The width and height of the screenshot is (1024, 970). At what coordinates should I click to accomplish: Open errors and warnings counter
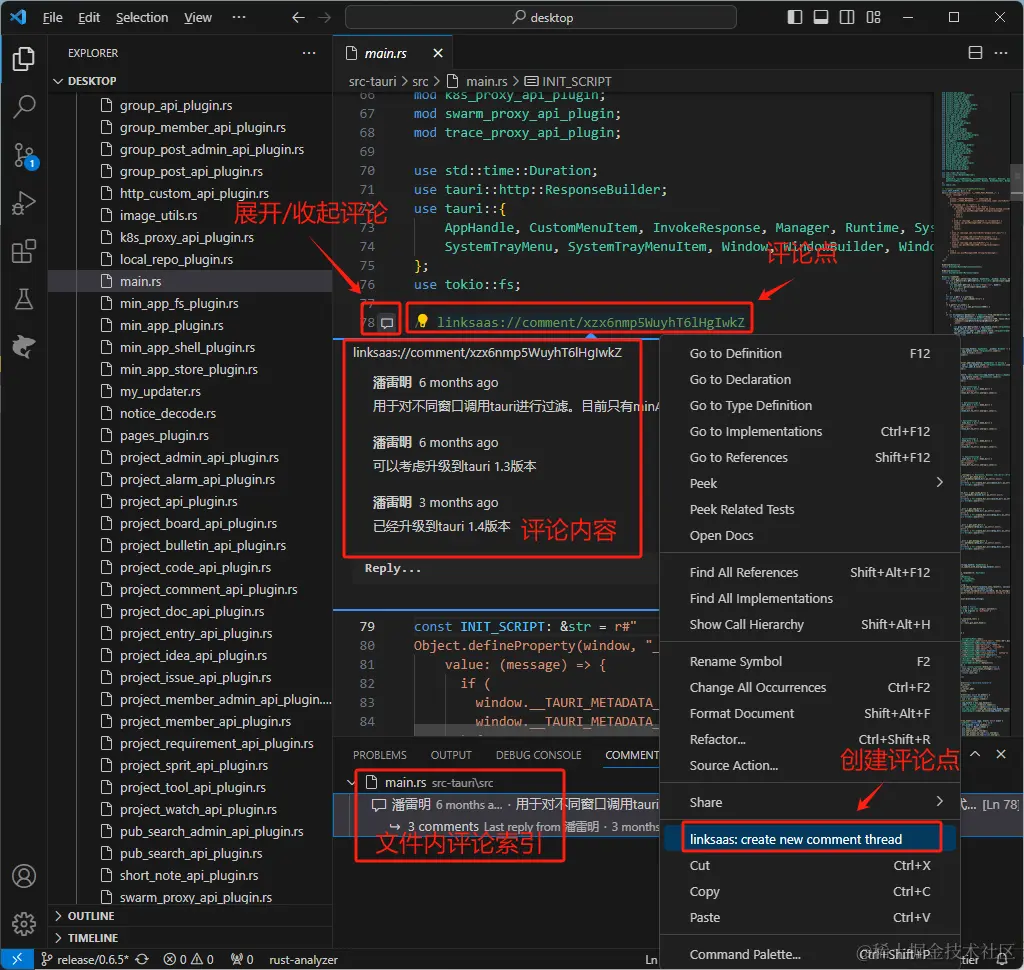click(189, 960)
